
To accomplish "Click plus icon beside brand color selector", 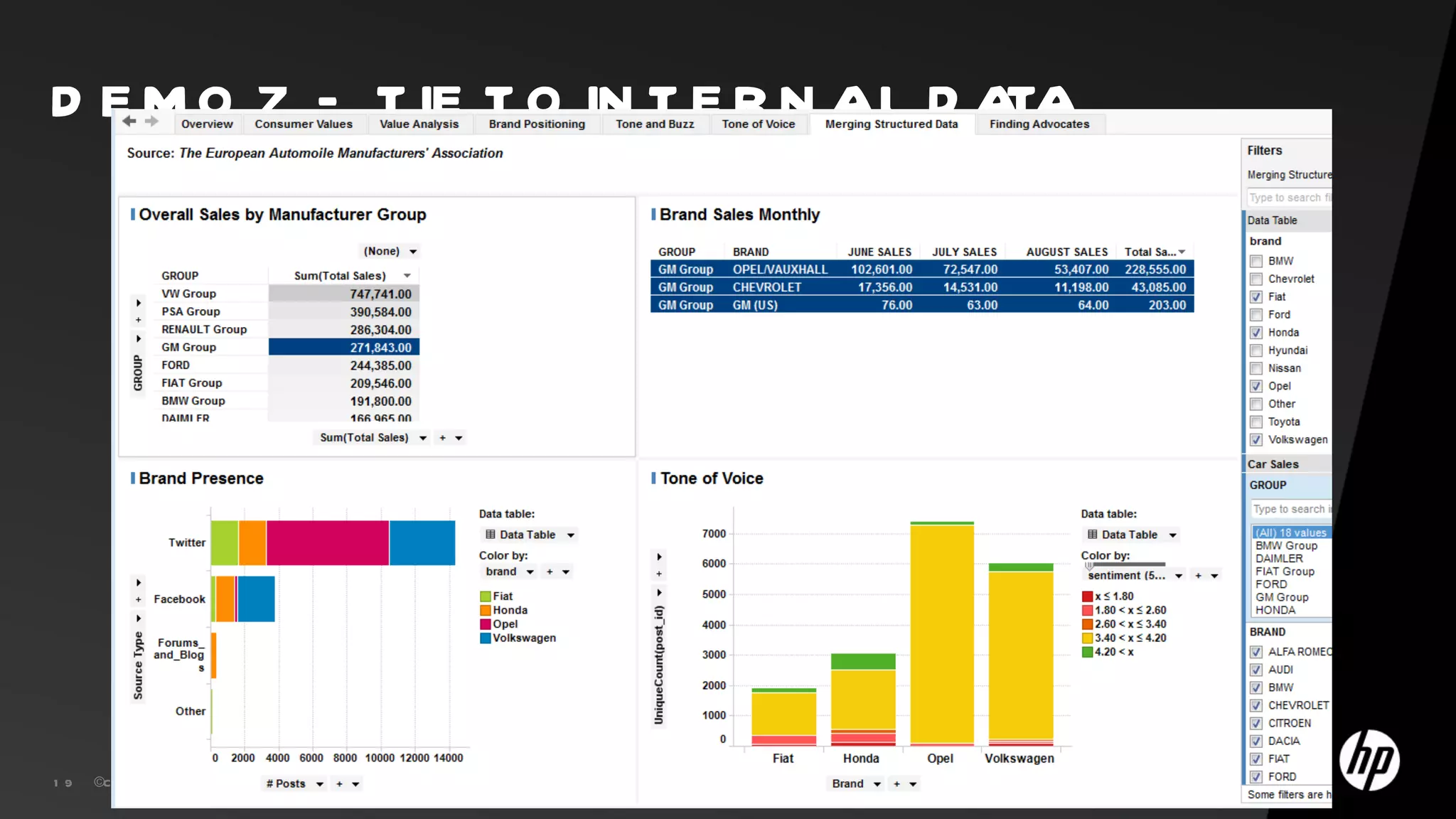I will 549,572.
